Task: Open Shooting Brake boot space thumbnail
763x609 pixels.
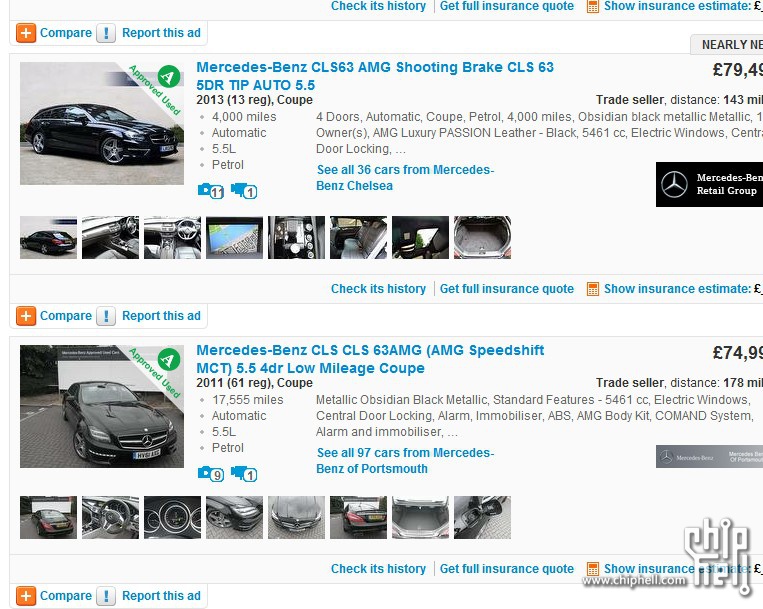Action: click(483, 237)
